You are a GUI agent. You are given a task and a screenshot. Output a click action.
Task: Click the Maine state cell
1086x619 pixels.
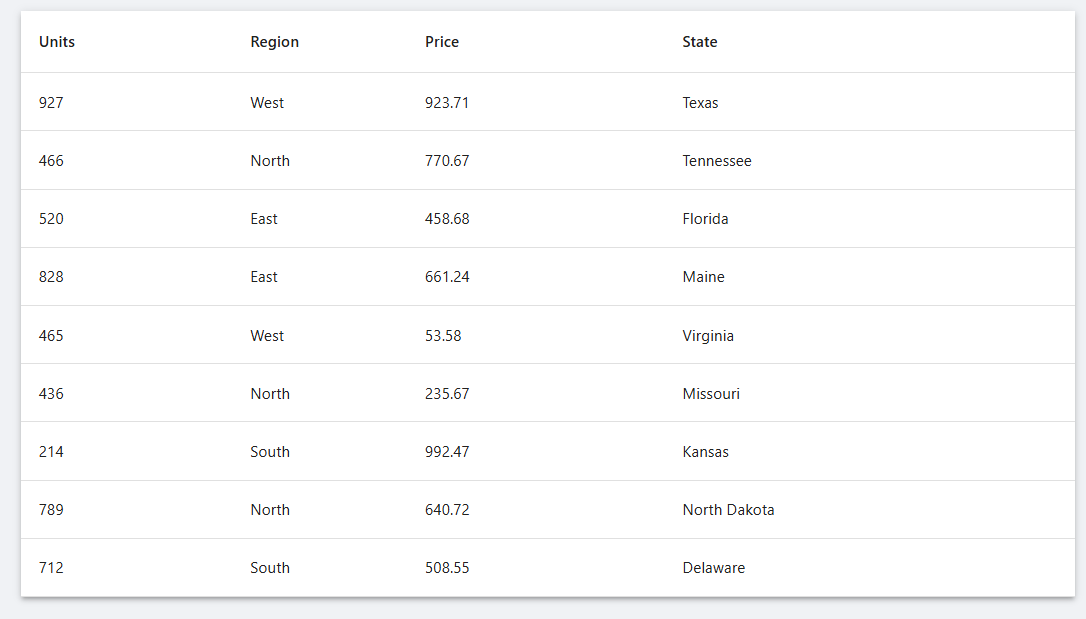(x=703, y=277)
